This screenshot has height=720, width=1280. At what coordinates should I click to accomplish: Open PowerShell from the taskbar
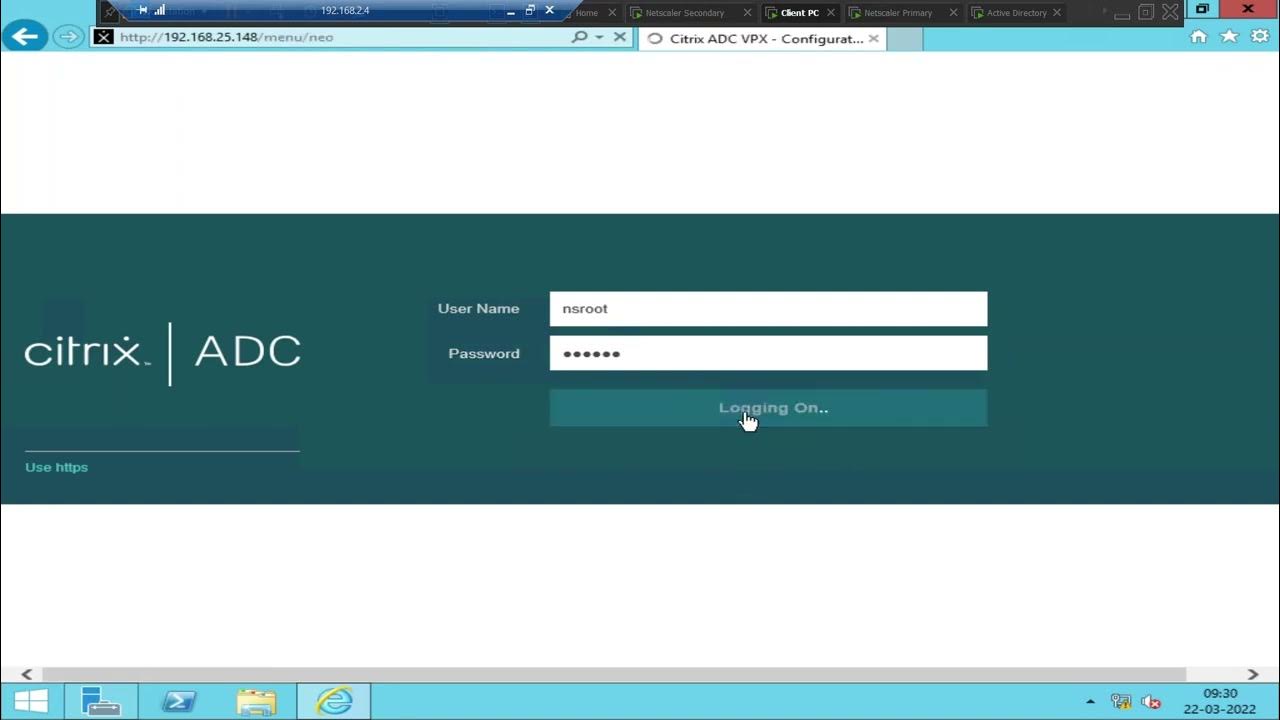pos(179,702)
